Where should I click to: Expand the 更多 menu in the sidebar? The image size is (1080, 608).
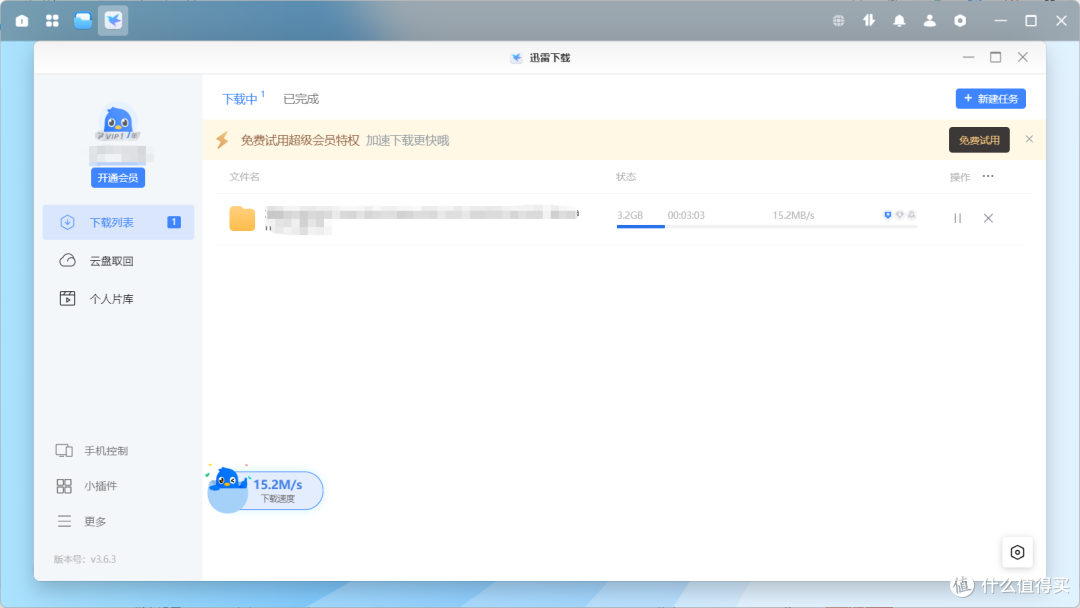pyautogui.click(x=81, y=521)
